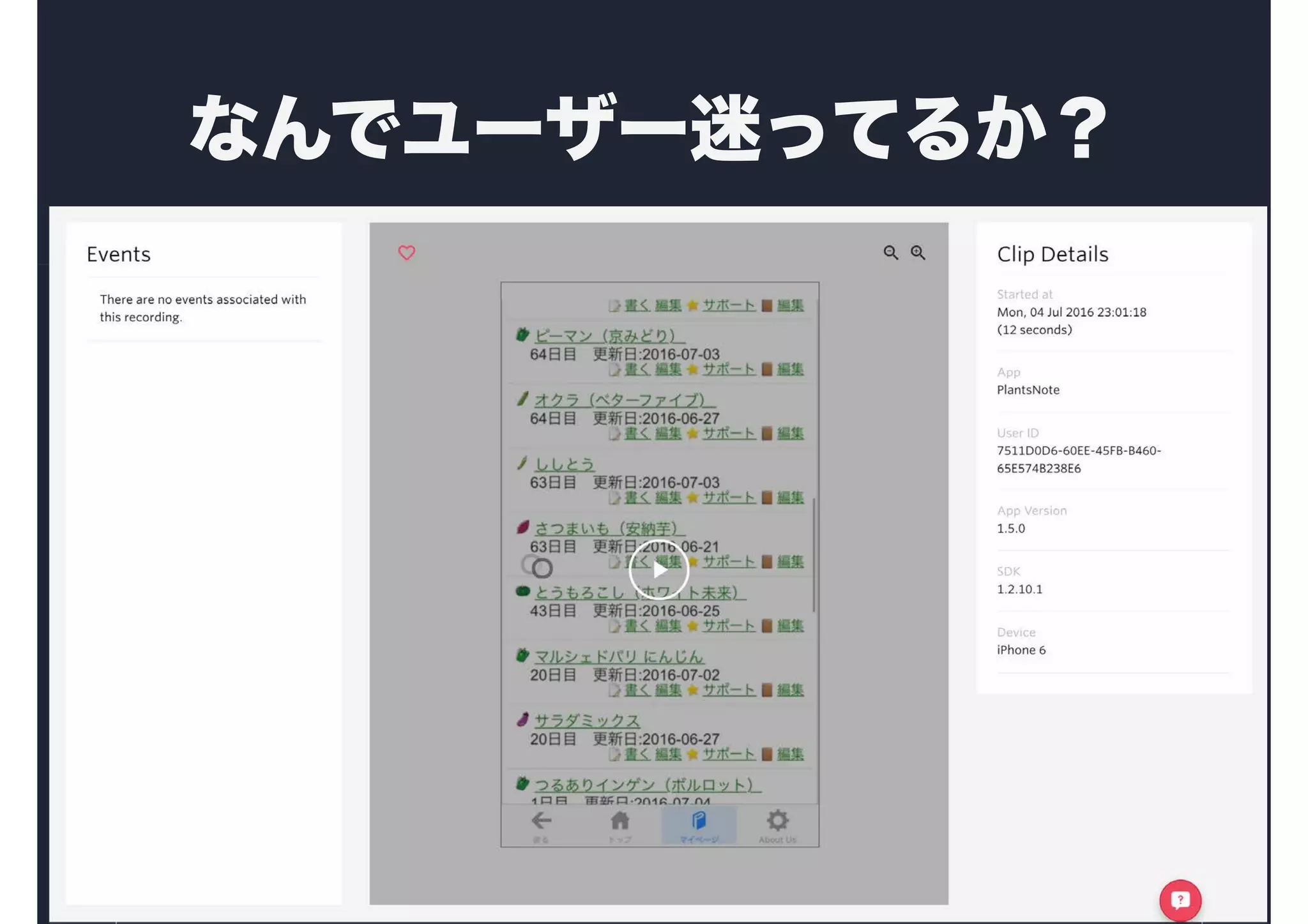Zoom in the recording view
This screenshot has width=1308, height=924.
coord(918,253)
